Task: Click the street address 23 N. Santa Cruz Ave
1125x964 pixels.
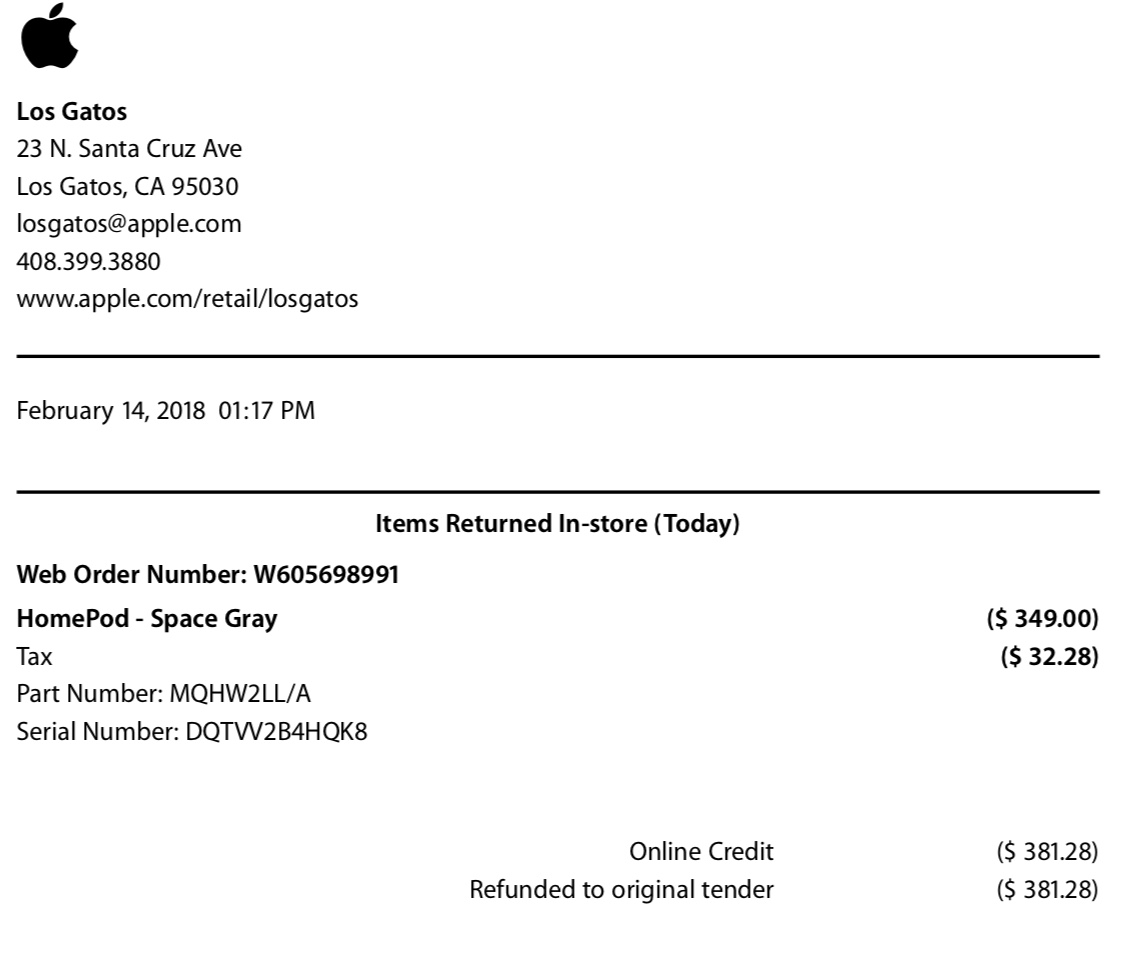Action: click(129, 149)
